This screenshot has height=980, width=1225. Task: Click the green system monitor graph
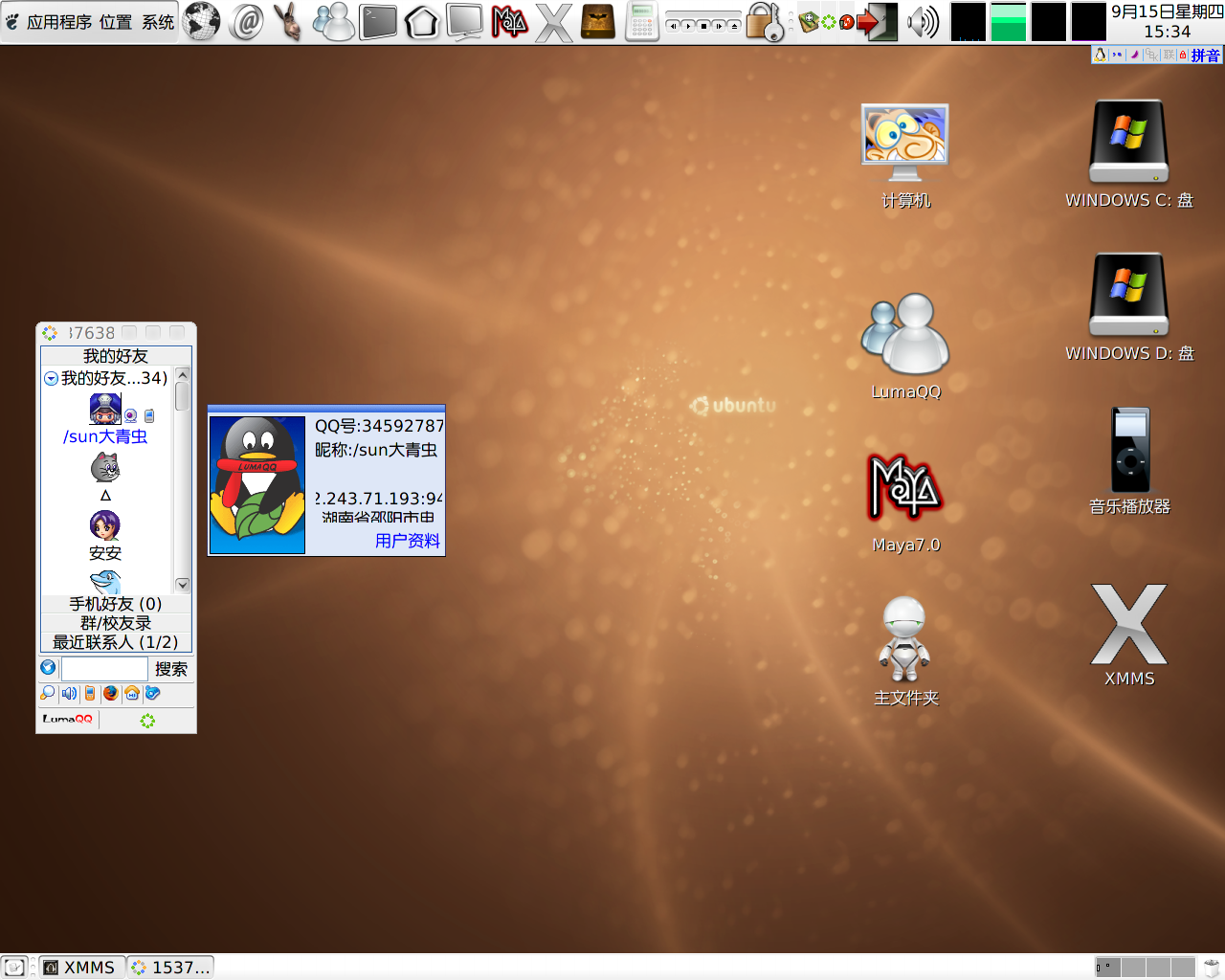pos(1008,22)
